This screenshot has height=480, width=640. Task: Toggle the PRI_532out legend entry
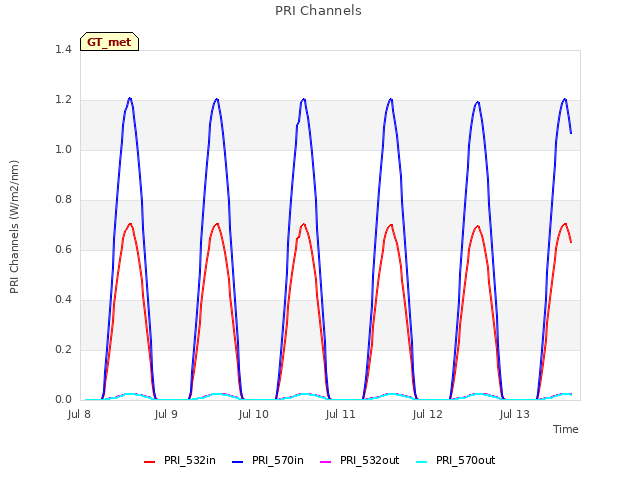tap(360, 461)
